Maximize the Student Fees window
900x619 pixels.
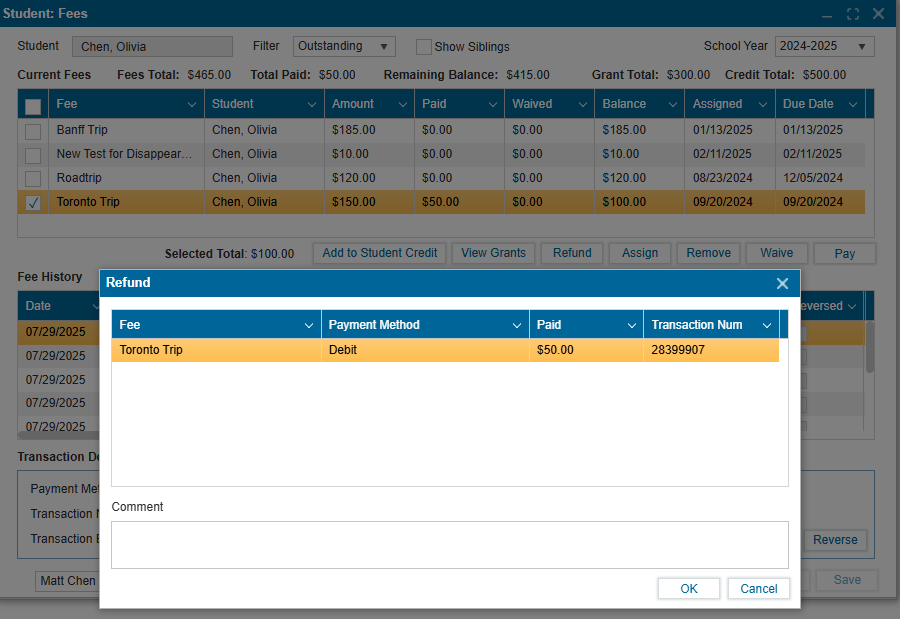coord(853,14)
